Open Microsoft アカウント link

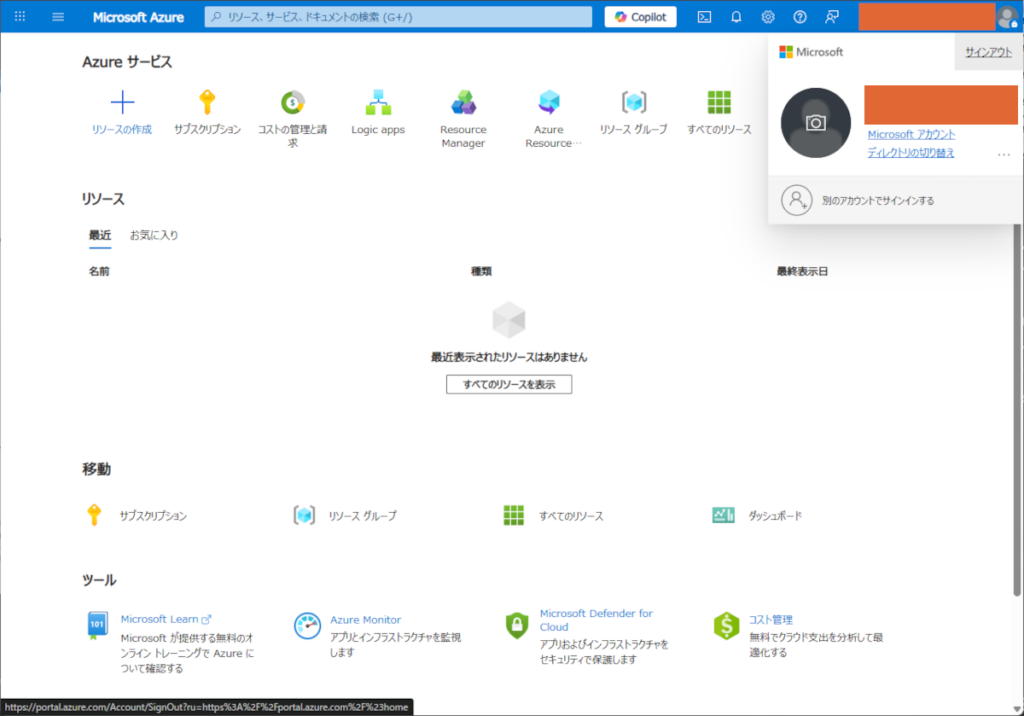coord(911,134)
